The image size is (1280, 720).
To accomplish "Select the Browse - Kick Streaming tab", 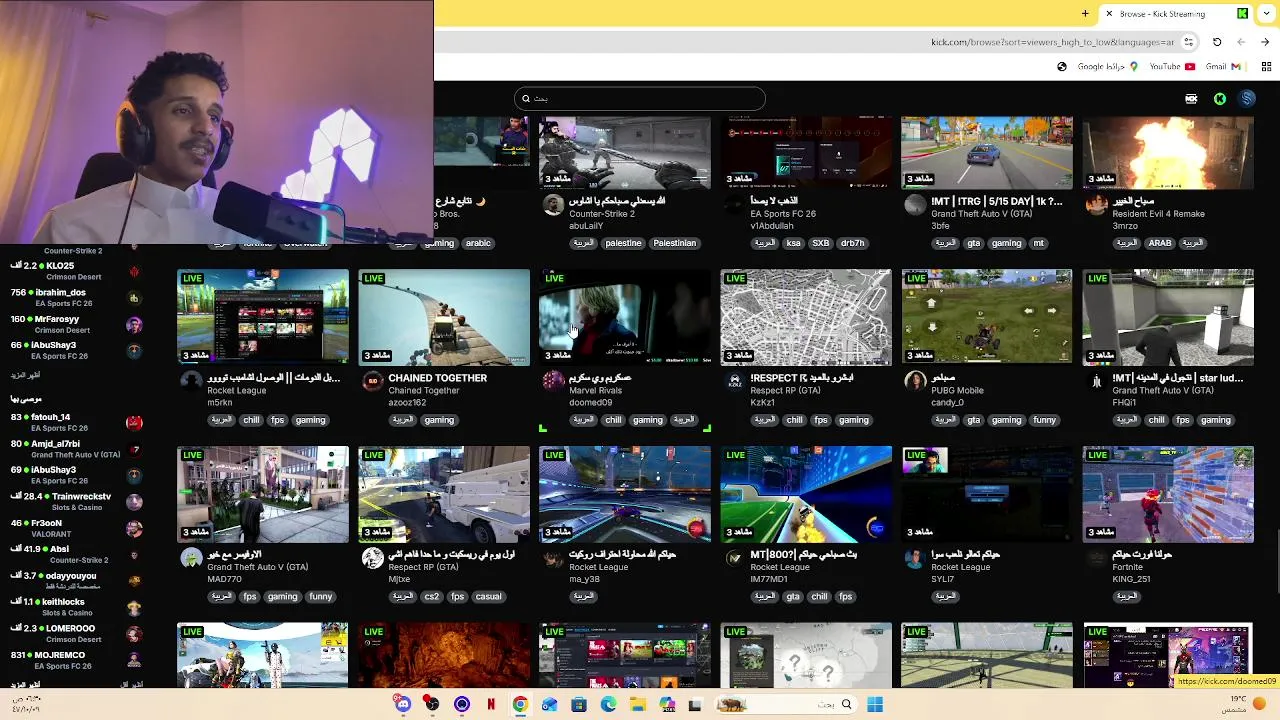I will pos(1176,14).
